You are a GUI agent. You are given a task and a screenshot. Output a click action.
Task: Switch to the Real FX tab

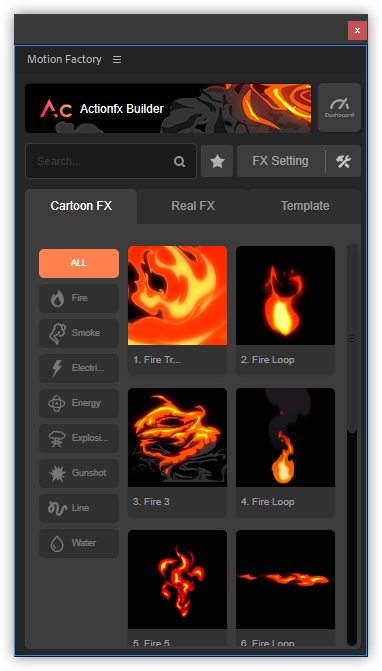(x=193, y=206)
